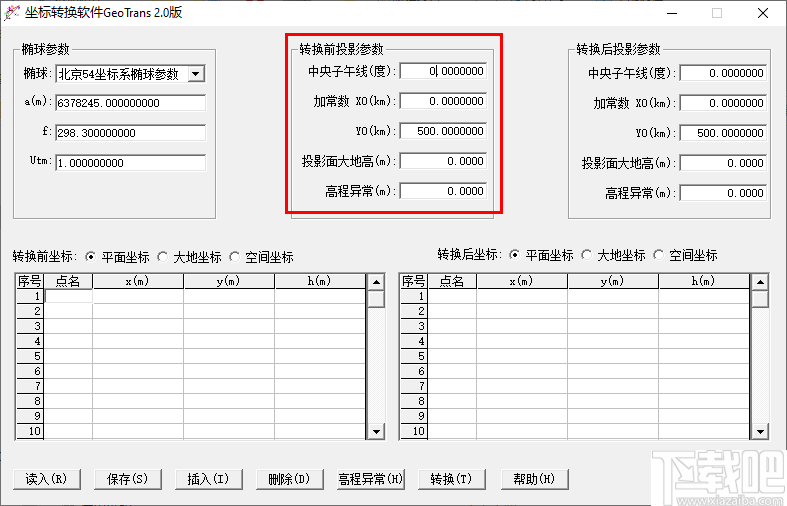Click left table scroll up arrow
787x506 pixels.
(x=376, y=282)
